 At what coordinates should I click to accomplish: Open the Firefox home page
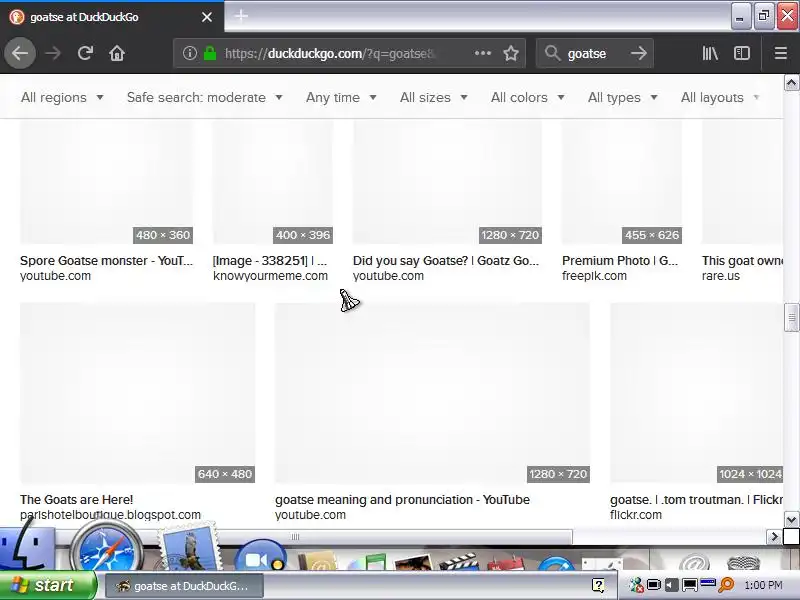117,53
